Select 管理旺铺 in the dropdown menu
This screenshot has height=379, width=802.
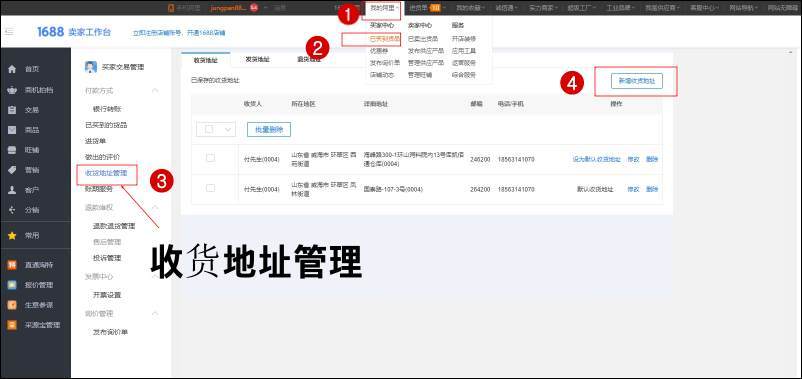(420, 75)
